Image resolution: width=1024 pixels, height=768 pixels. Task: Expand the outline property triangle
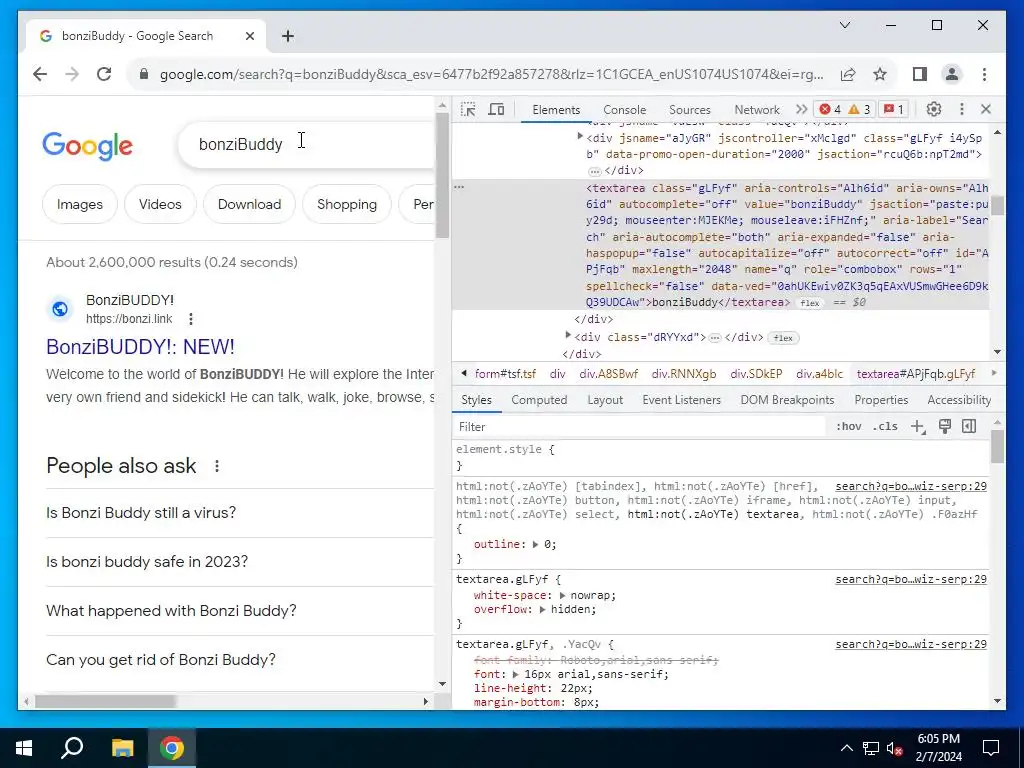click(x=536, y=545)
